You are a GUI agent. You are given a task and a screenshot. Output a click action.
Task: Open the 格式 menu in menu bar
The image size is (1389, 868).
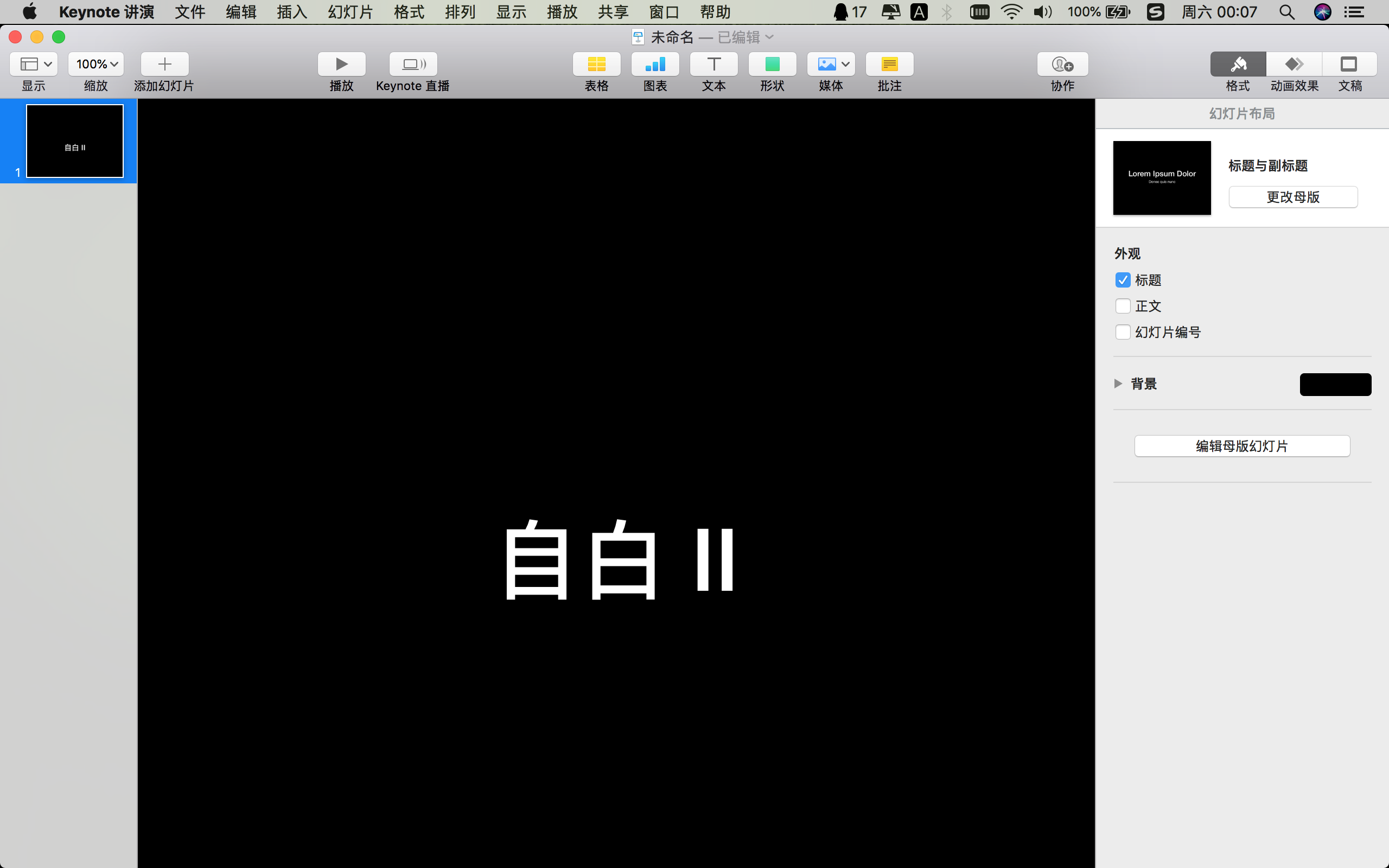click(x=409, y=12)
